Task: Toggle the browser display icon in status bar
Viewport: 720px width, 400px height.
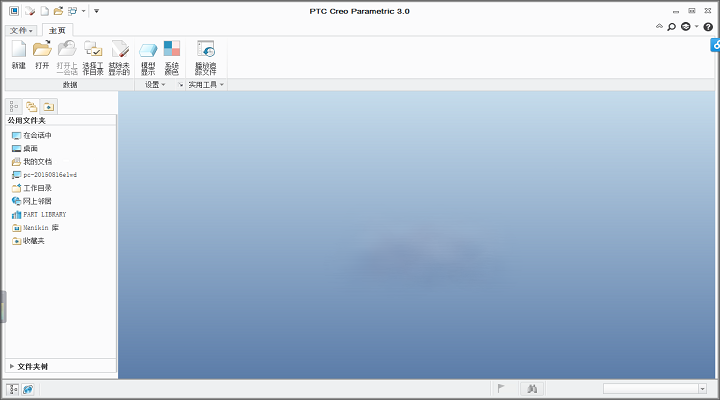Action: click(28, 389)
